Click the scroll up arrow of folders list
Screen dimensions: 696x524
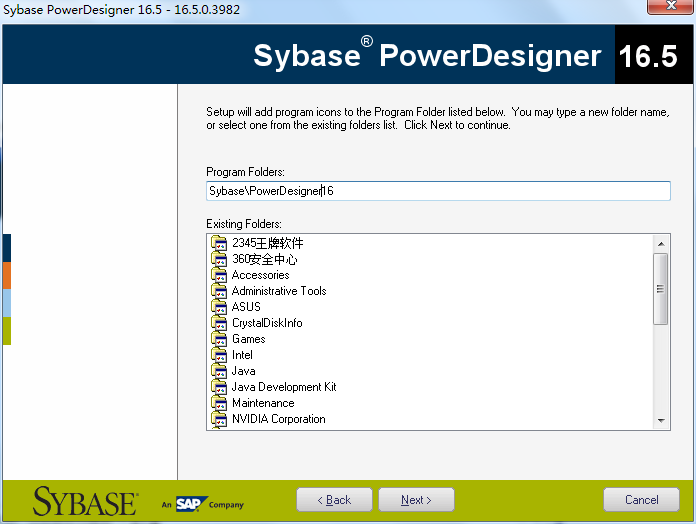point(661,244)
